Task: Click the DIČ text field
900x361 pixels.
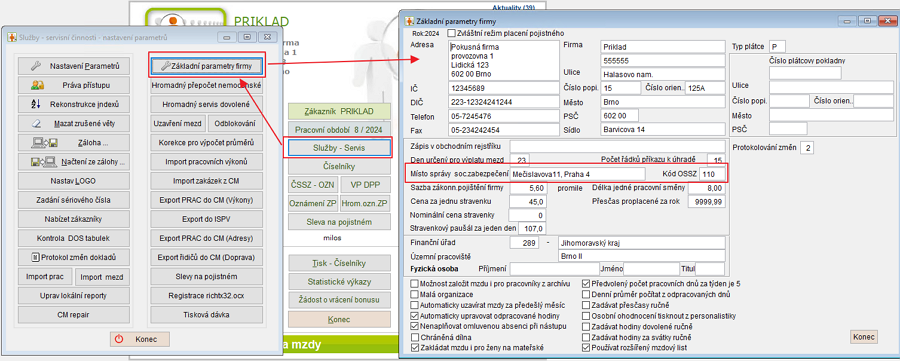Action: point(502,102)
